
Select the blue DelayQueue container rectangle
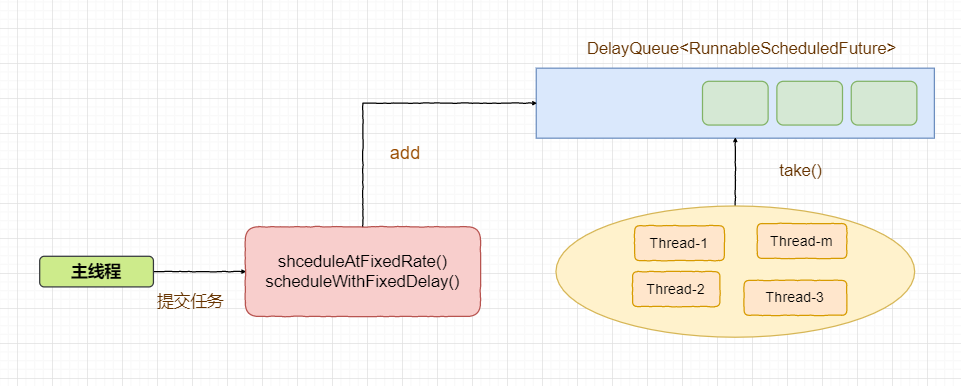pos(735,103)
